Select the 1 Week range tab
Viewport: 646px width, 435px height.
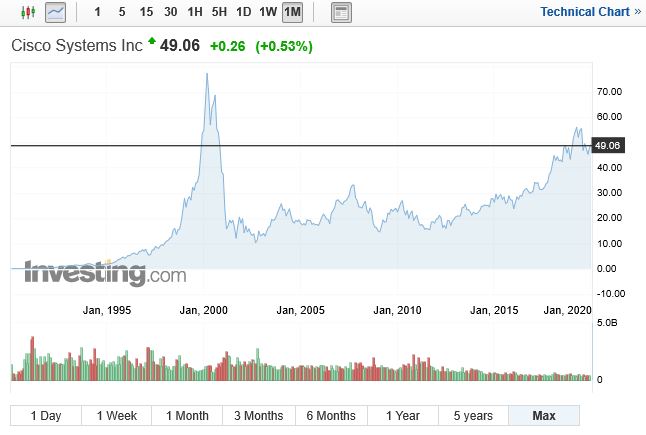117,416
